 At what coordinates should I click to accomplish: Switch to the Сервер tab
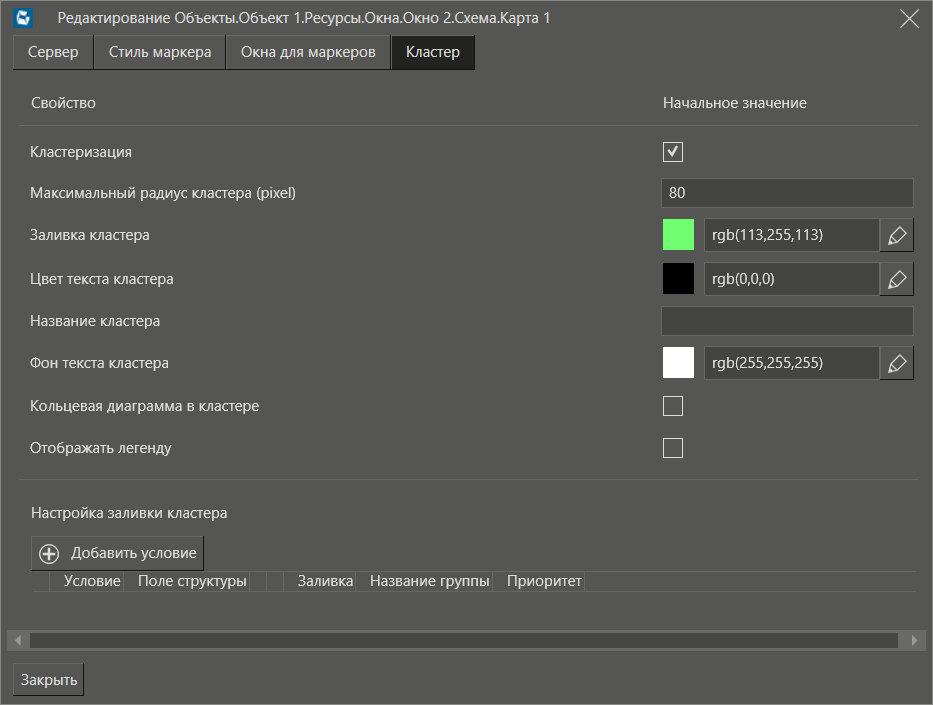[x=53, y=53]
